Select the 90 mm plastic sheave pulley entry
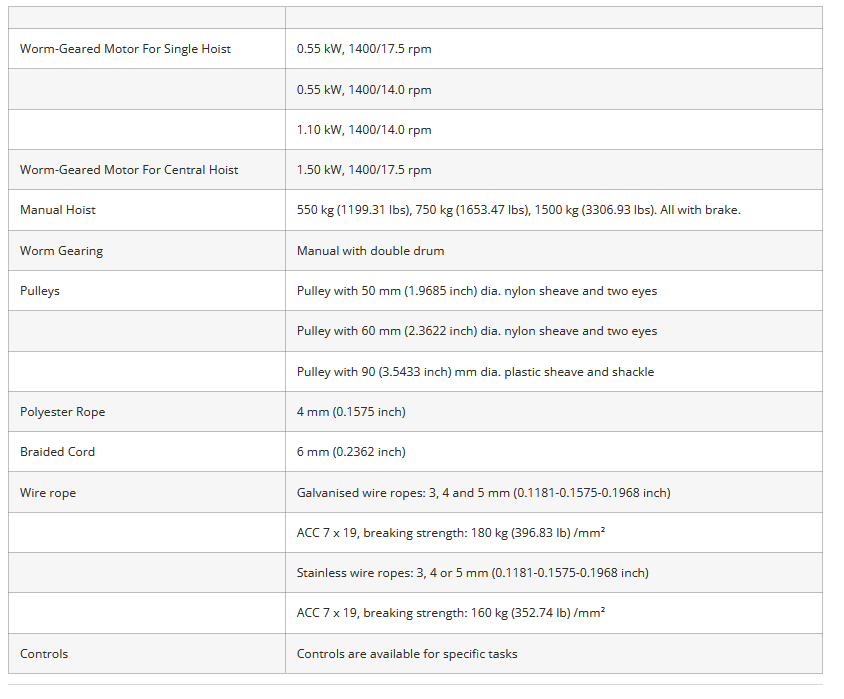The width and height of the screenshot is (844, 699). click(x=475, y=372)
